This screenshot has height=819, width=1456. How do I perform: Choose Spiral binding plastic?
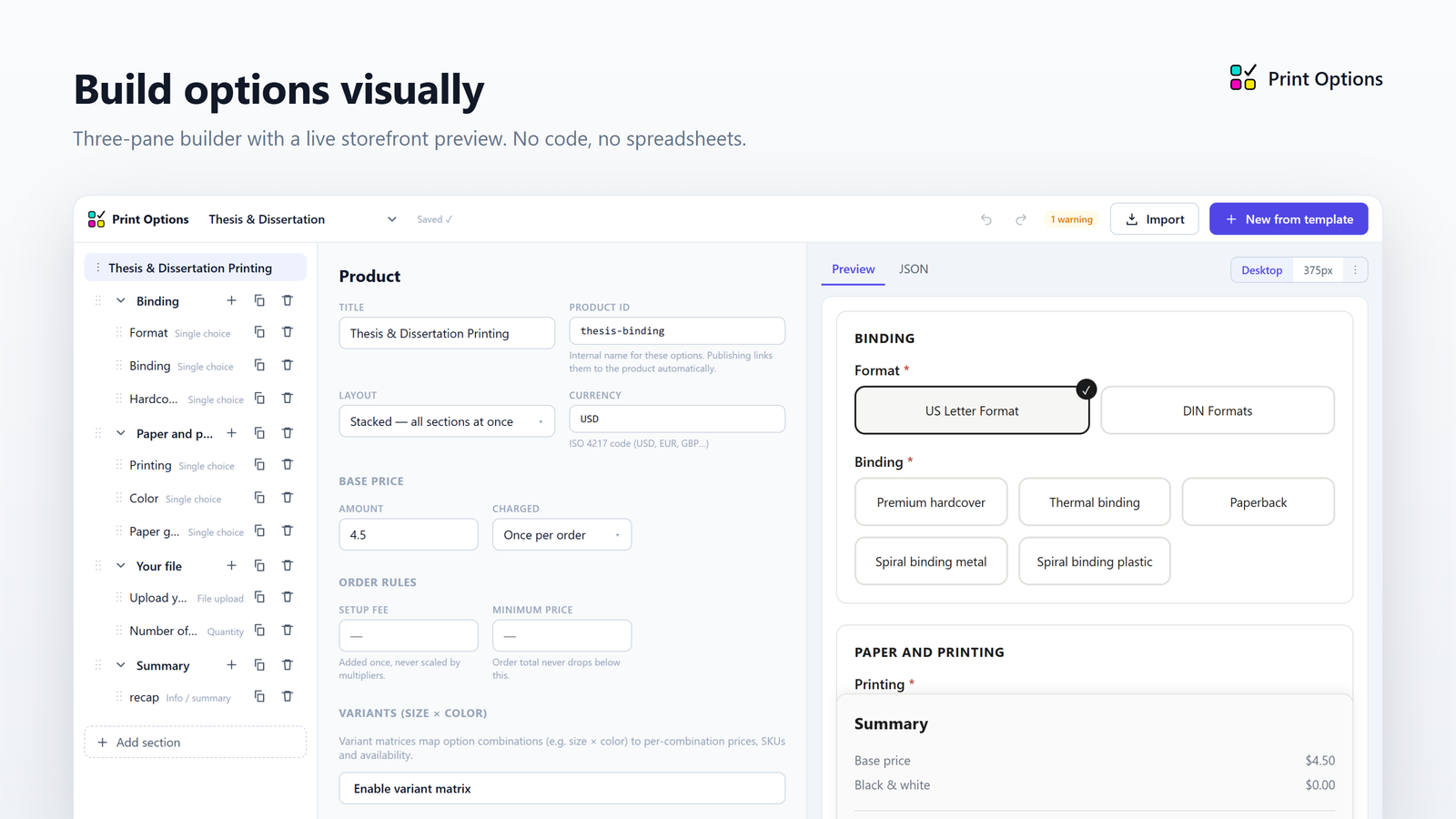pyautogui.click(x=1095, y=561)
